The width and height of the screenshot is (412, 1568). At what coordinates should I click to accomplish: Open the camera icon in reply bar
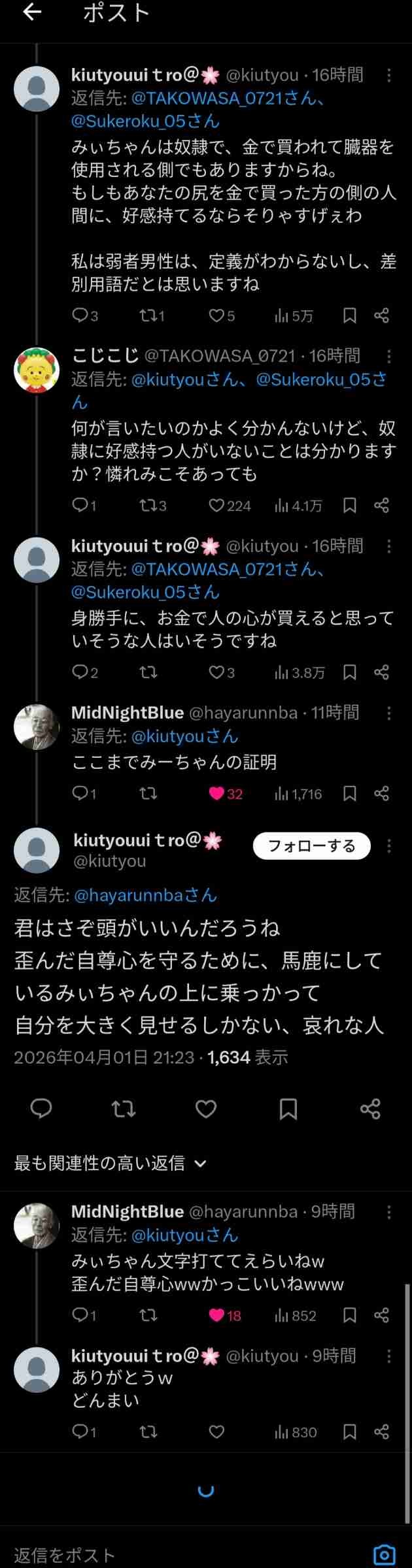tap(385, 1554)
